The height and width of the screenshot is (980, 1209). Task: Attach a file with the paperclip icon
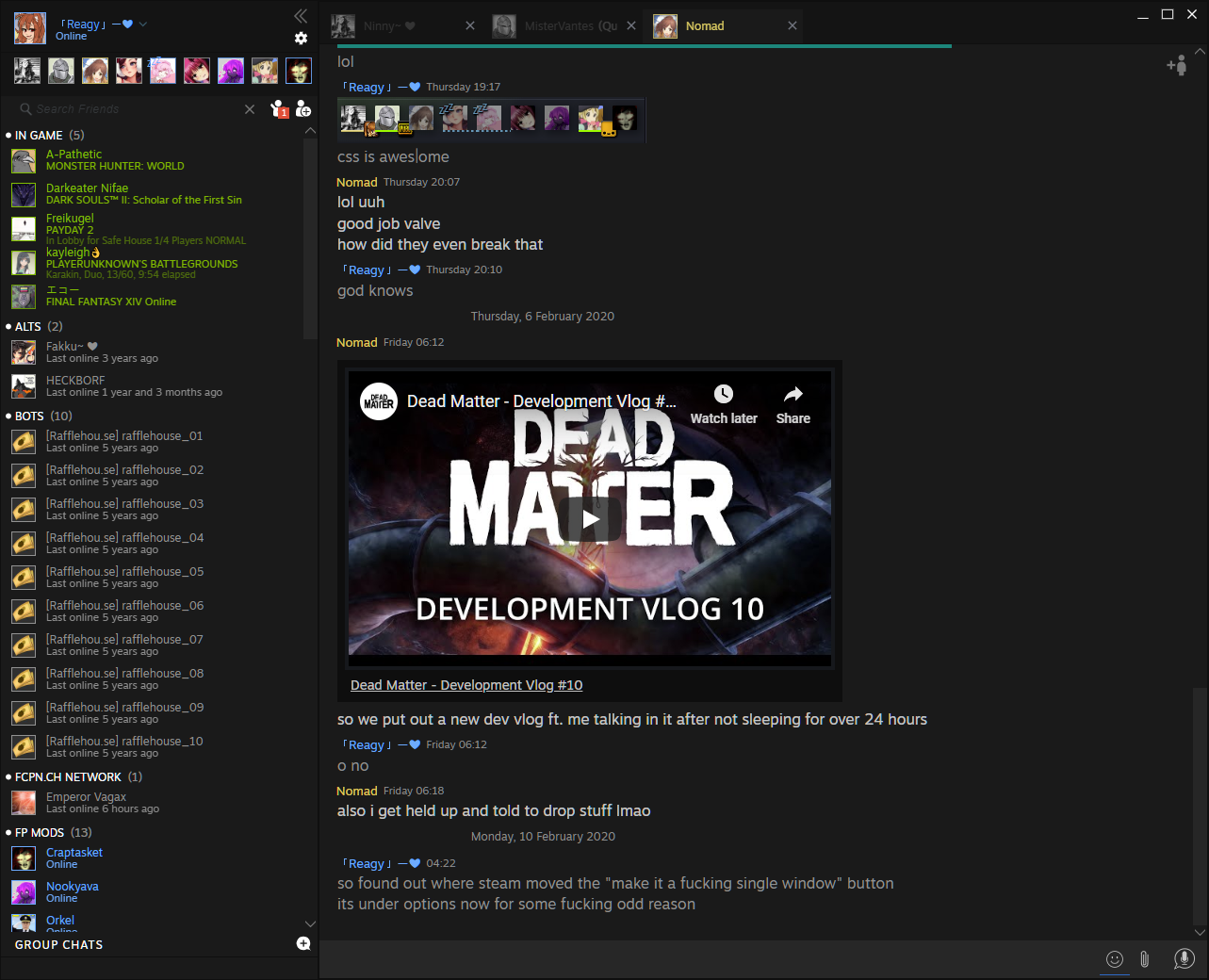(x=1144, y=959)
